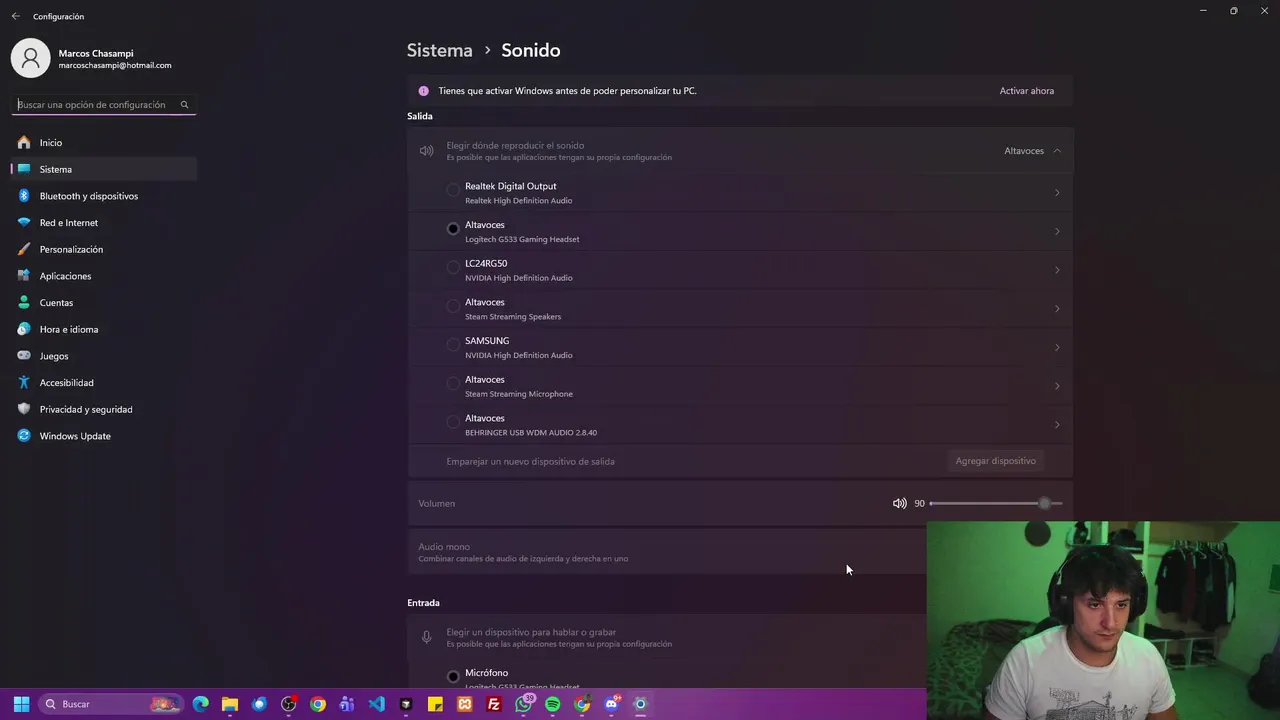Click the Windows Update sidebar icon
This screenshot has width=1280, height=720.
coord(24,436)
